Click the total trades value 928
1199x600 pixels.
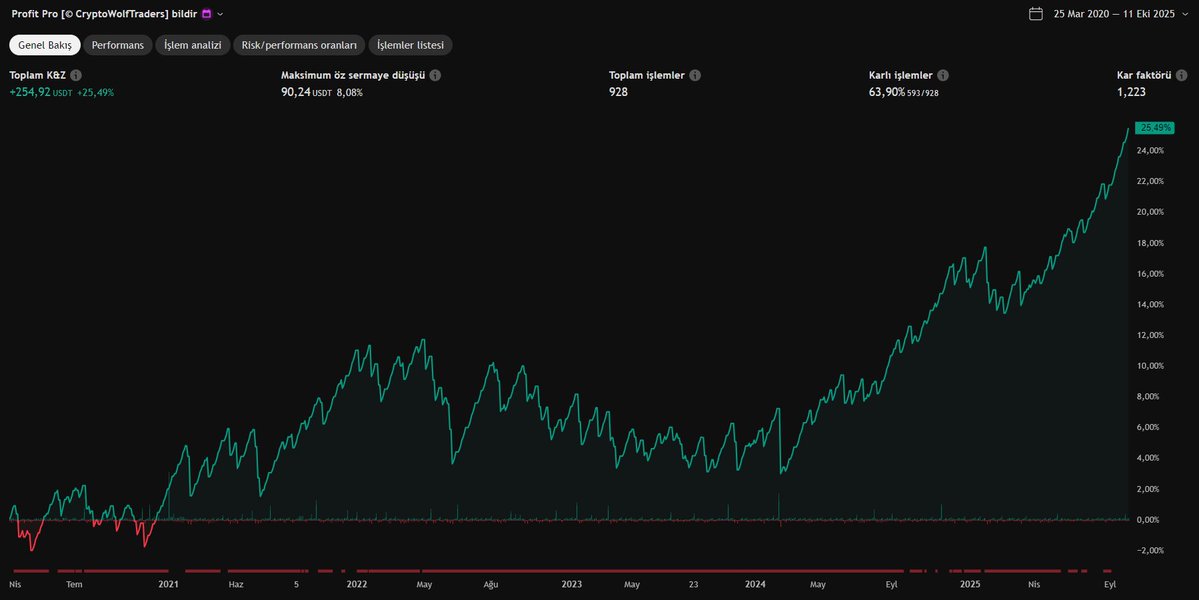pyautogui.click(x=618, y=92)
